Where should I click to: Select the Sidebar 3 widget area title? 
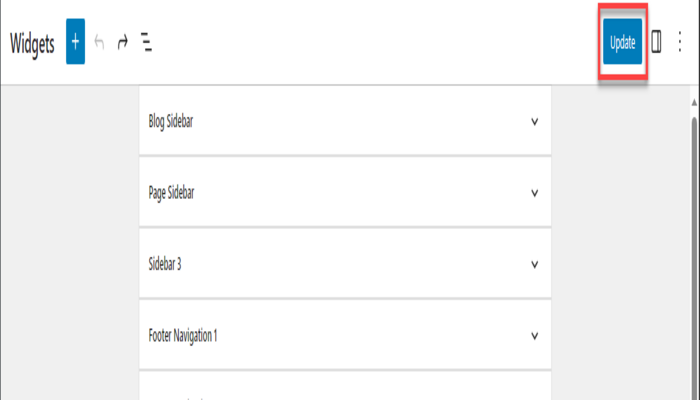pyautogui.click(x=165, y=265)
